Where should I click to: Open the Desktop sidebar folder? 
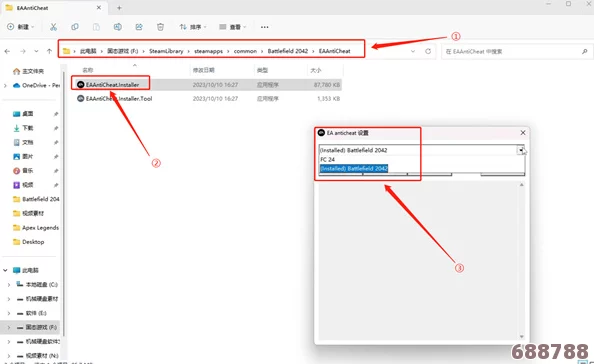click(x=29, y=242)
